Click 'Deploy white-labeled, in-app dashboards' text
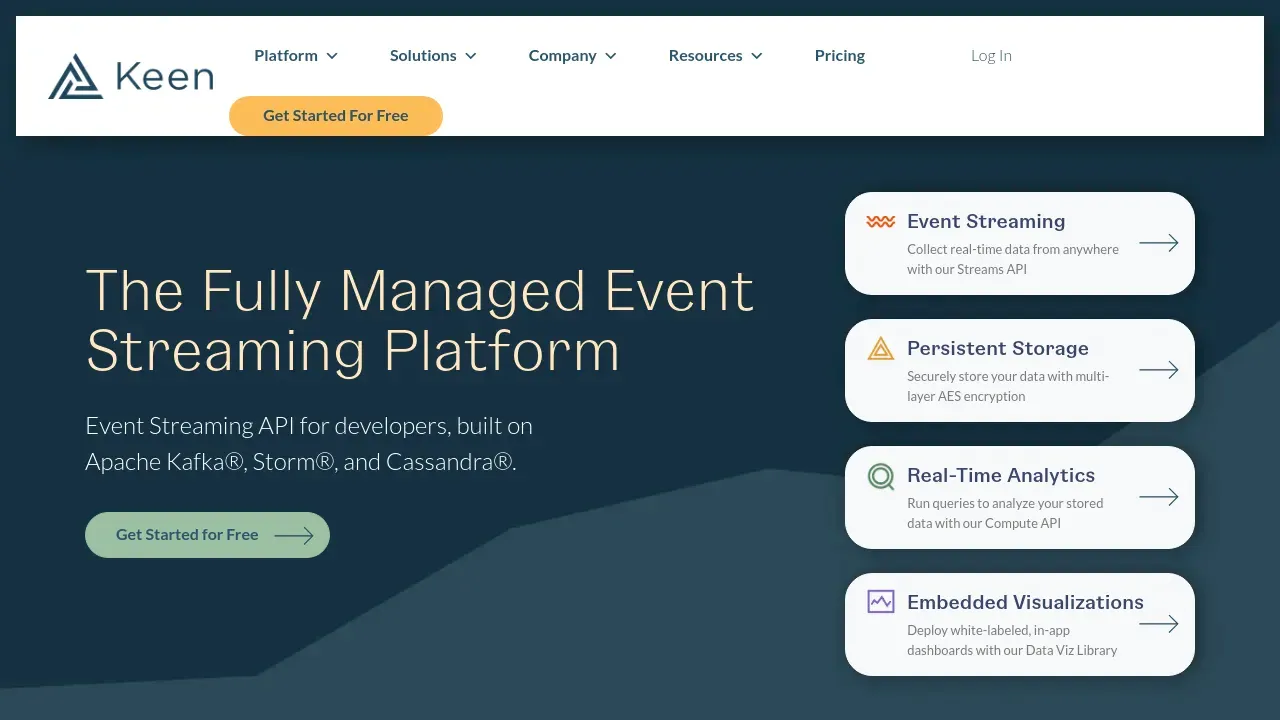The width and height of the screenshot is (1280, 720). point(1012,640)
